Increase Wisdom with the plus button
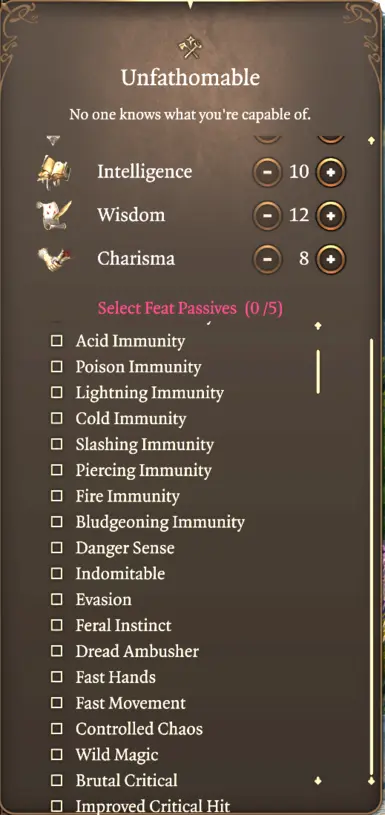Viewport: 385px width, 815px height. pos(331,215)
